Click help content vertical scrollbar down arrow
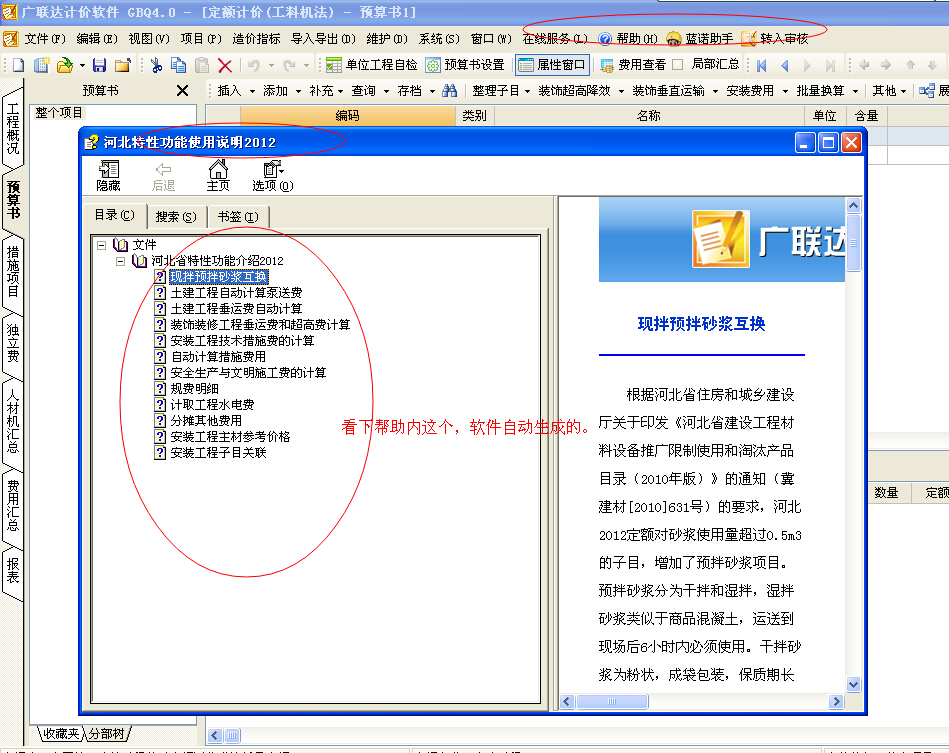949x753 pixels. tap(853, 685)
